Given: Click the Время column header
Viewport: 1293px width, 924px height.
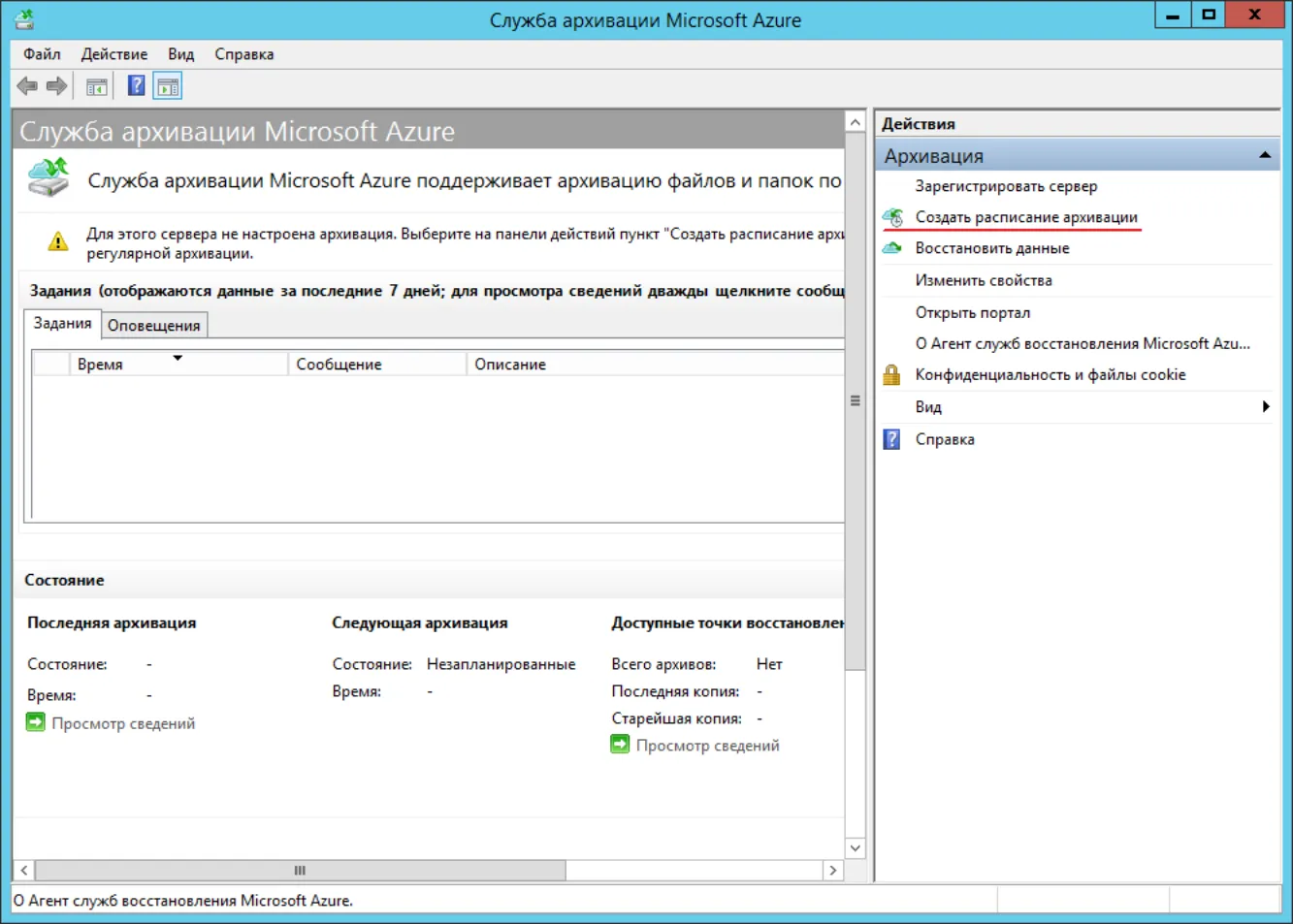Looking at the screenshot, I should [178, 365].
